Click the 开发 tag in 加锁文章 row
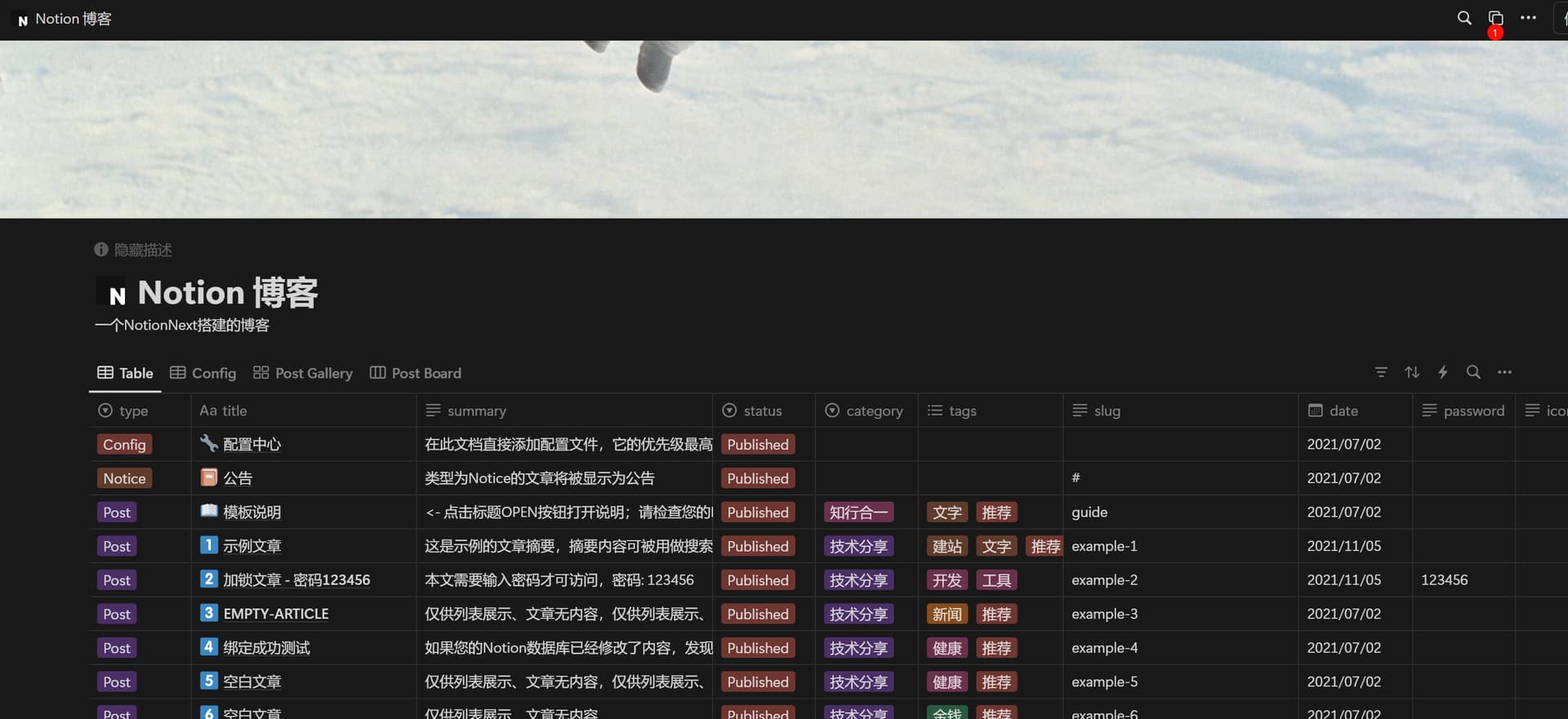The image size is (1568, 719). (x=947, y=580)
